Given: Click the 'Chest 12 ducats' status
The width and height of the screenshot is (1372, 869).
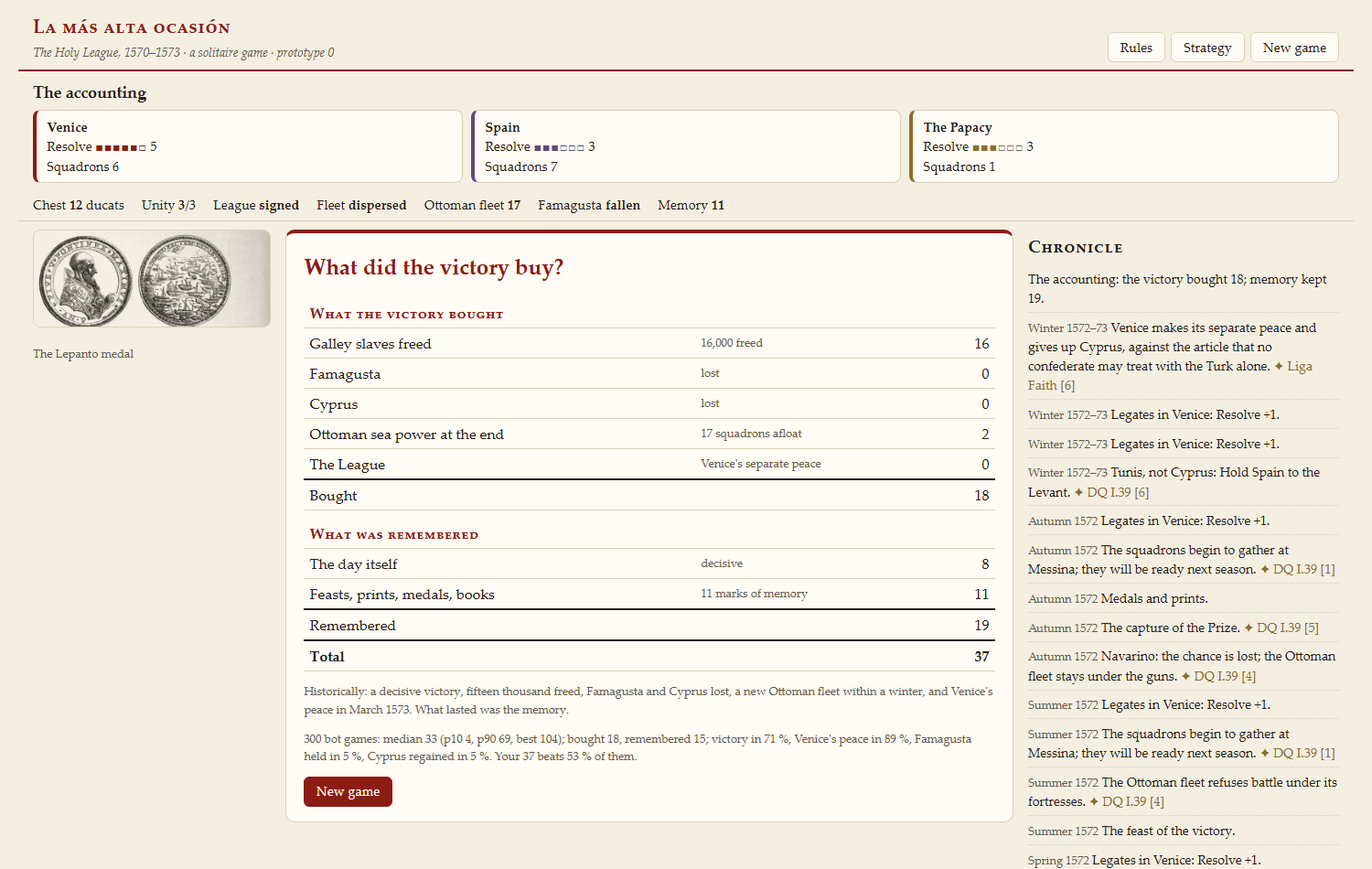Looking at the screenshot, I should click(79, 205).
